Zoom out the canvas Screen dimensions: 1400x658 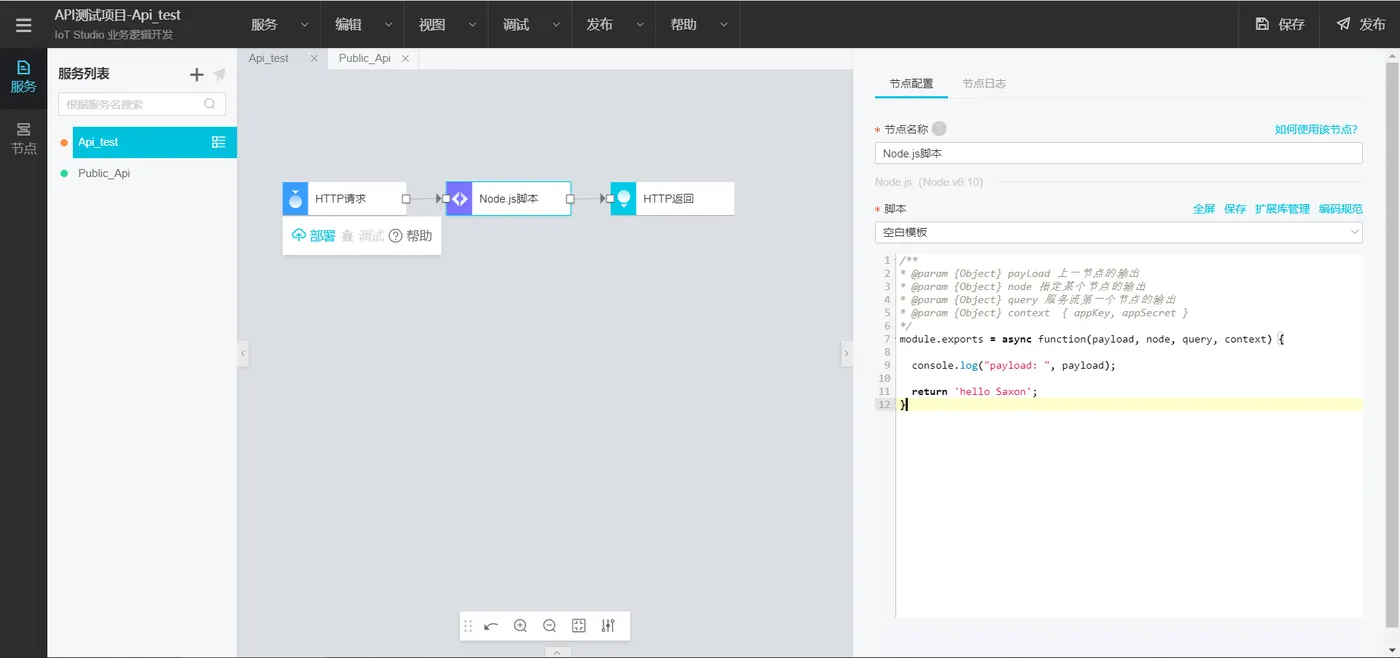click(549, 626)
